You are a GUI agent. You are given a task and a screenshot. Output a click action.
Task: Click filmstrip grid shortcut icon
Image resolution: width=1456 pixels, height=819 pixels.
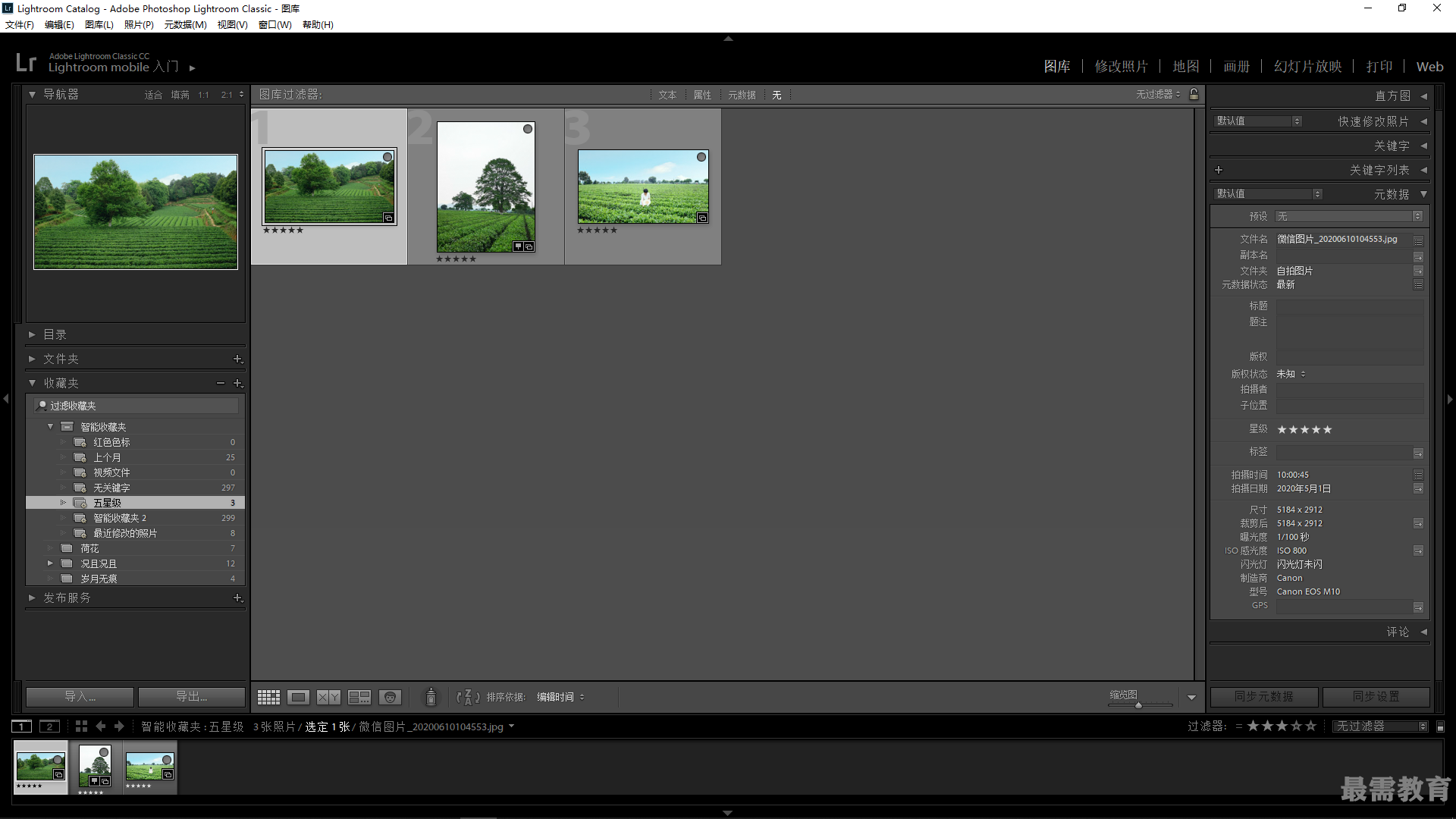[81, 726]
